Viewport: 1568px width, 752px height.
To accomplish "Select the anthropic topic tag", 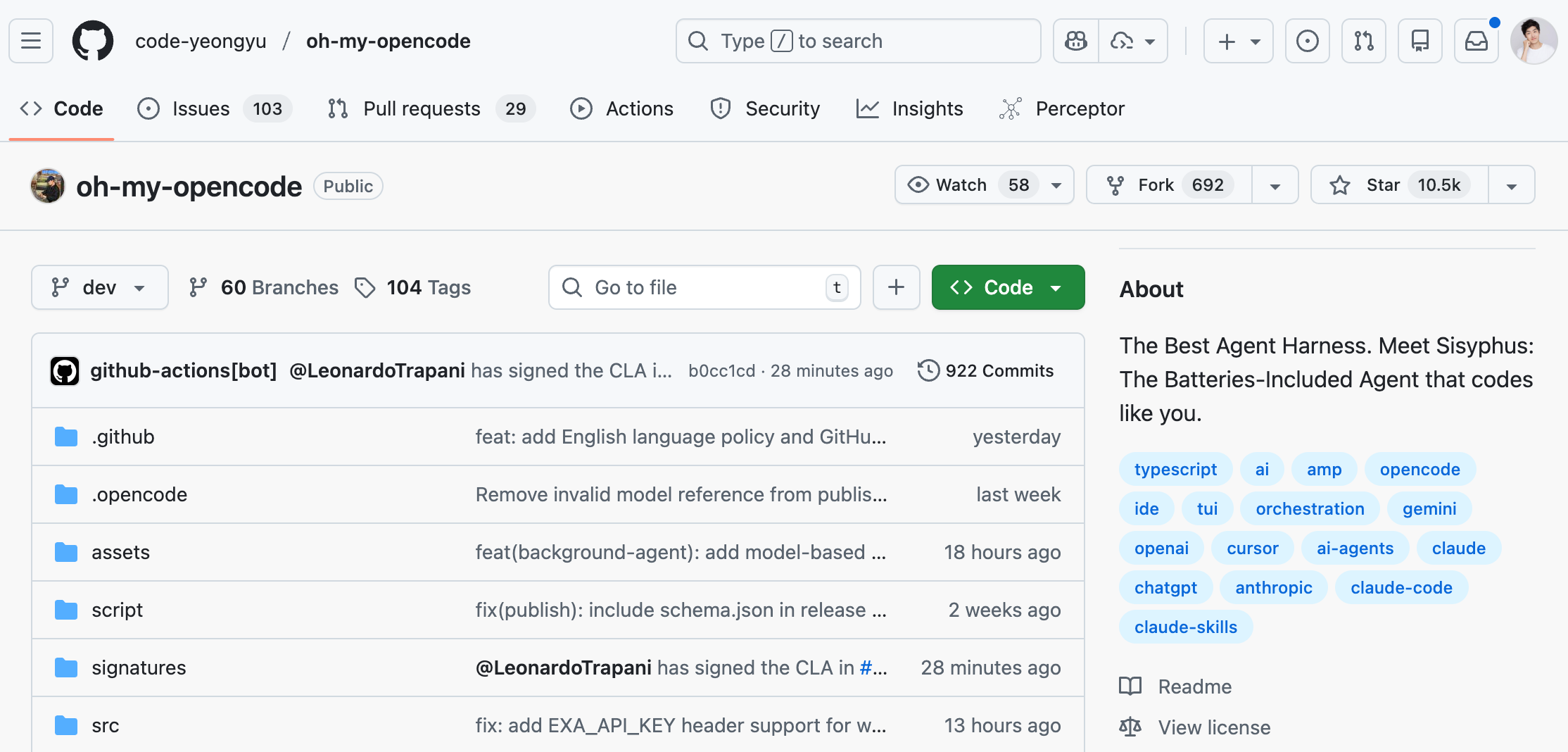I will (1273, 587).
